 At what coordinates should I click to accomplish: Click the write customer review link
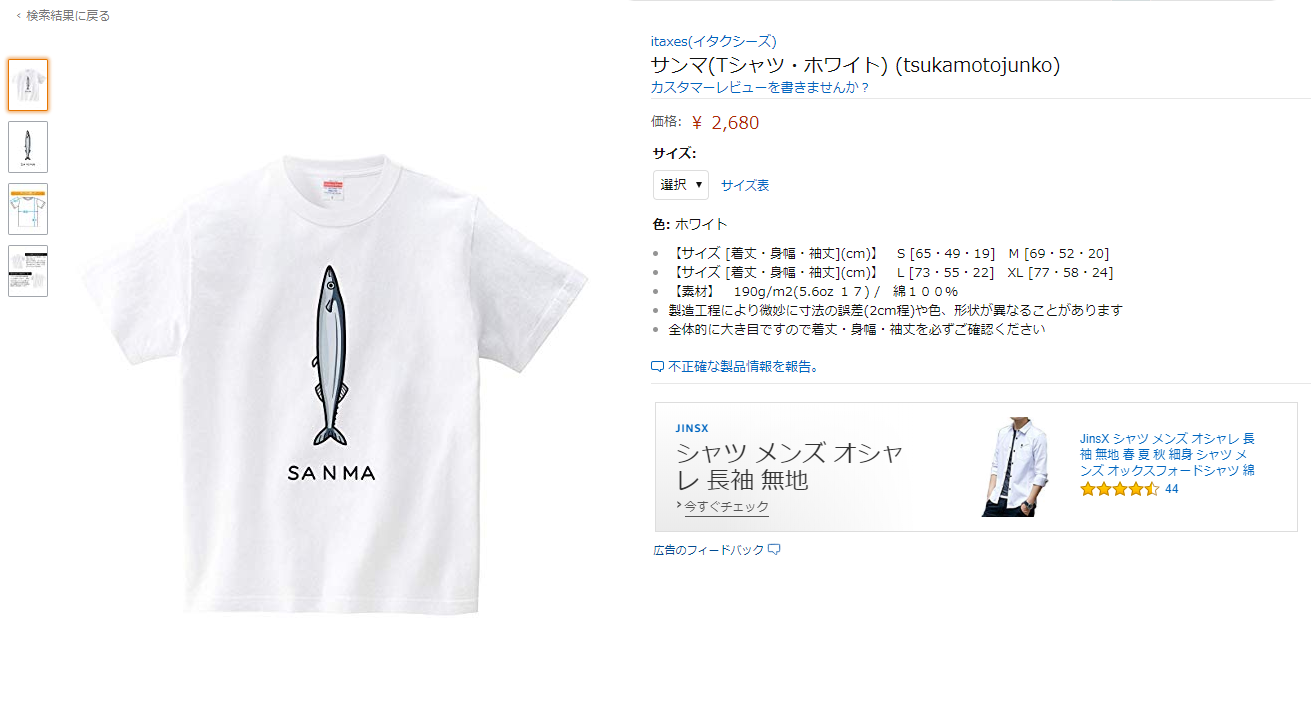760,87
